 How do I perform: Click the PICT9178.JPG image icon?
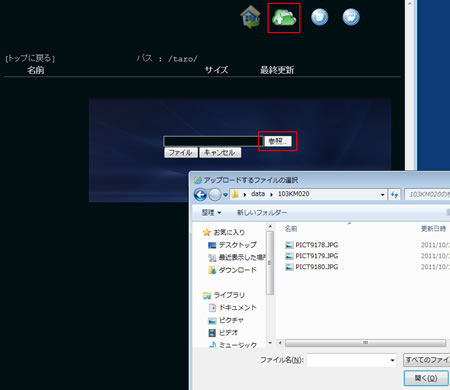click(289, 245)
